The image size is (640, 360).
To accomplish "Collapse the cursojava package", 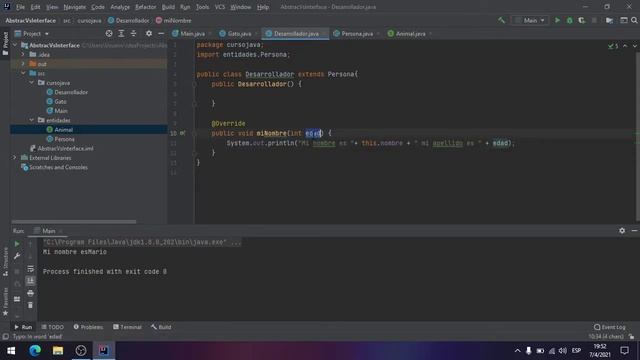I will pos(31,82).
